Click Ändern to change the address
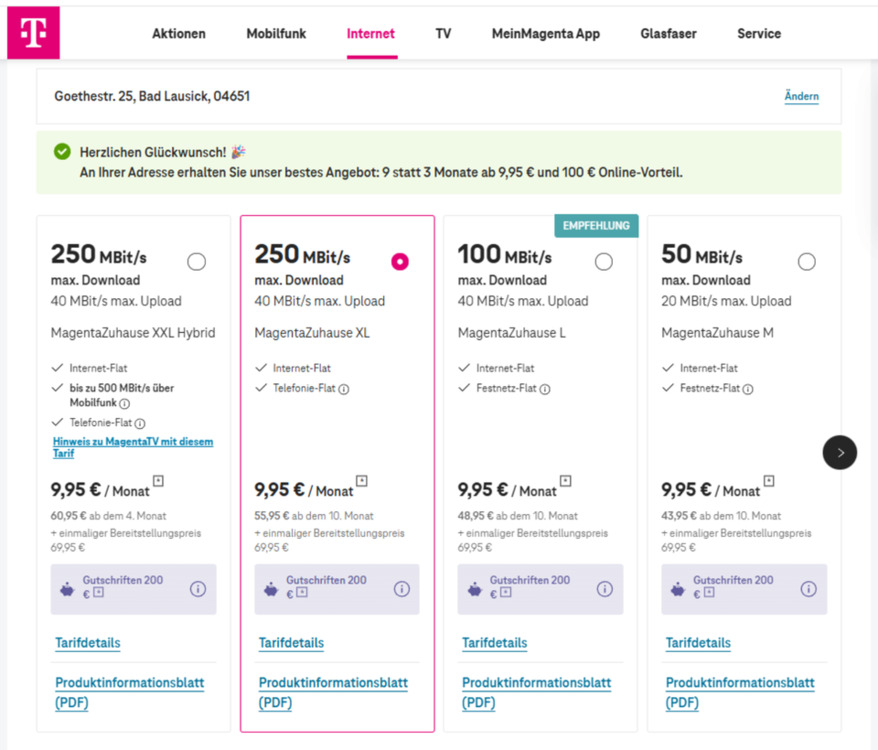This screenshot has width=878, height=750. click(x=801, y=97)
